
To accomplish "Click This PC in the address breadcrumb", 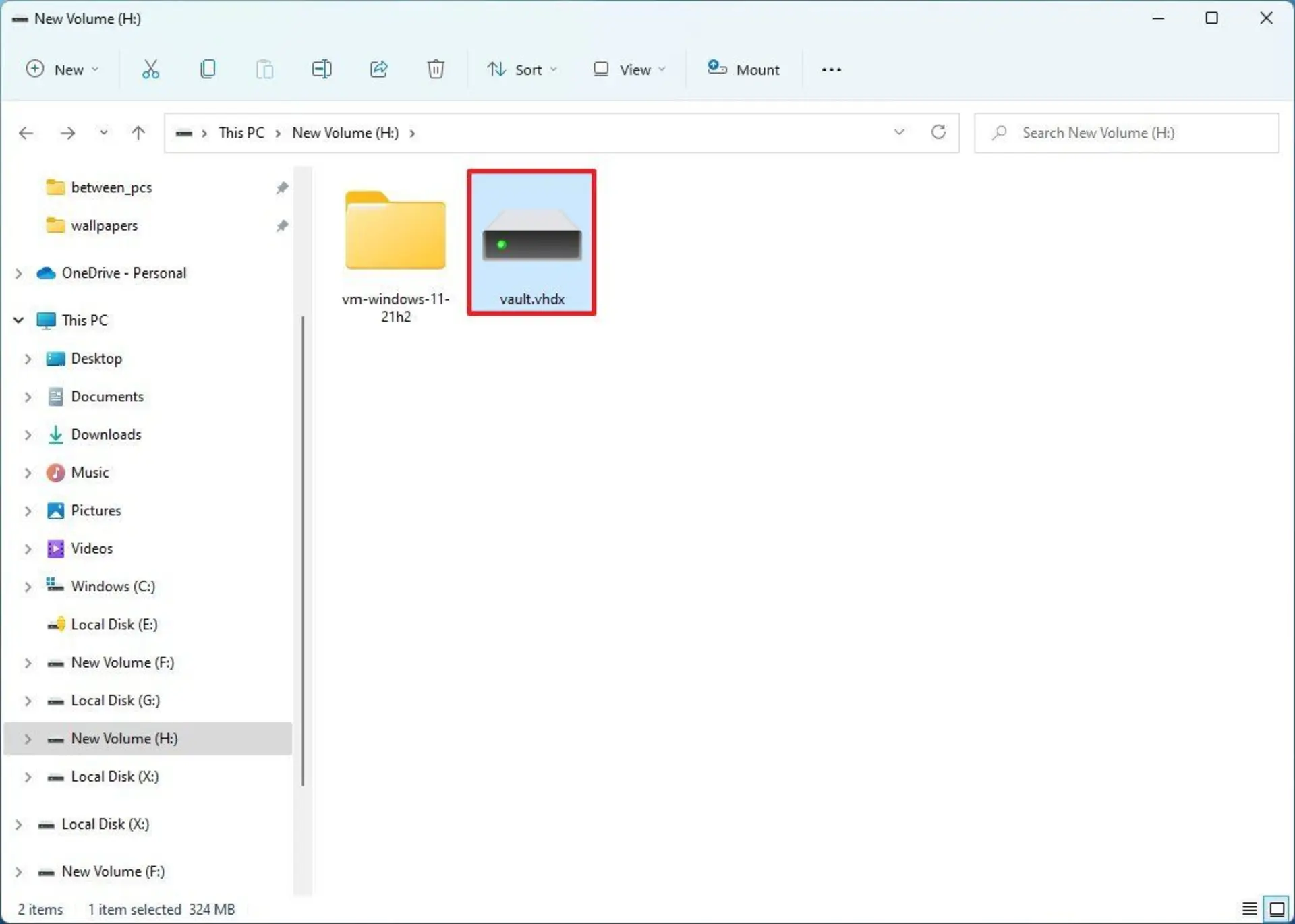I will pos(241,133).
